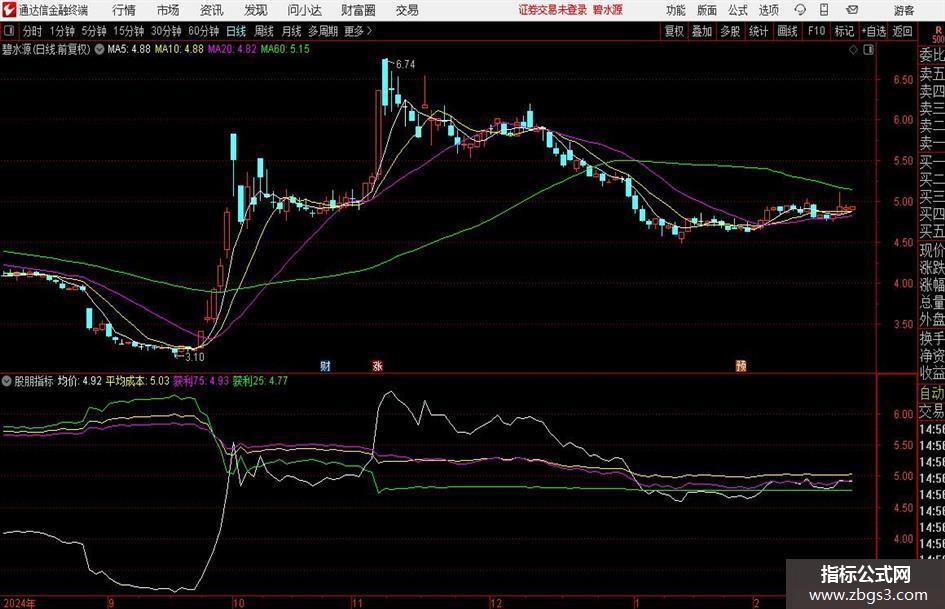Click the 标记 mark button
The height and width of the screenshot is (609, 945).
tap(844, 31)
